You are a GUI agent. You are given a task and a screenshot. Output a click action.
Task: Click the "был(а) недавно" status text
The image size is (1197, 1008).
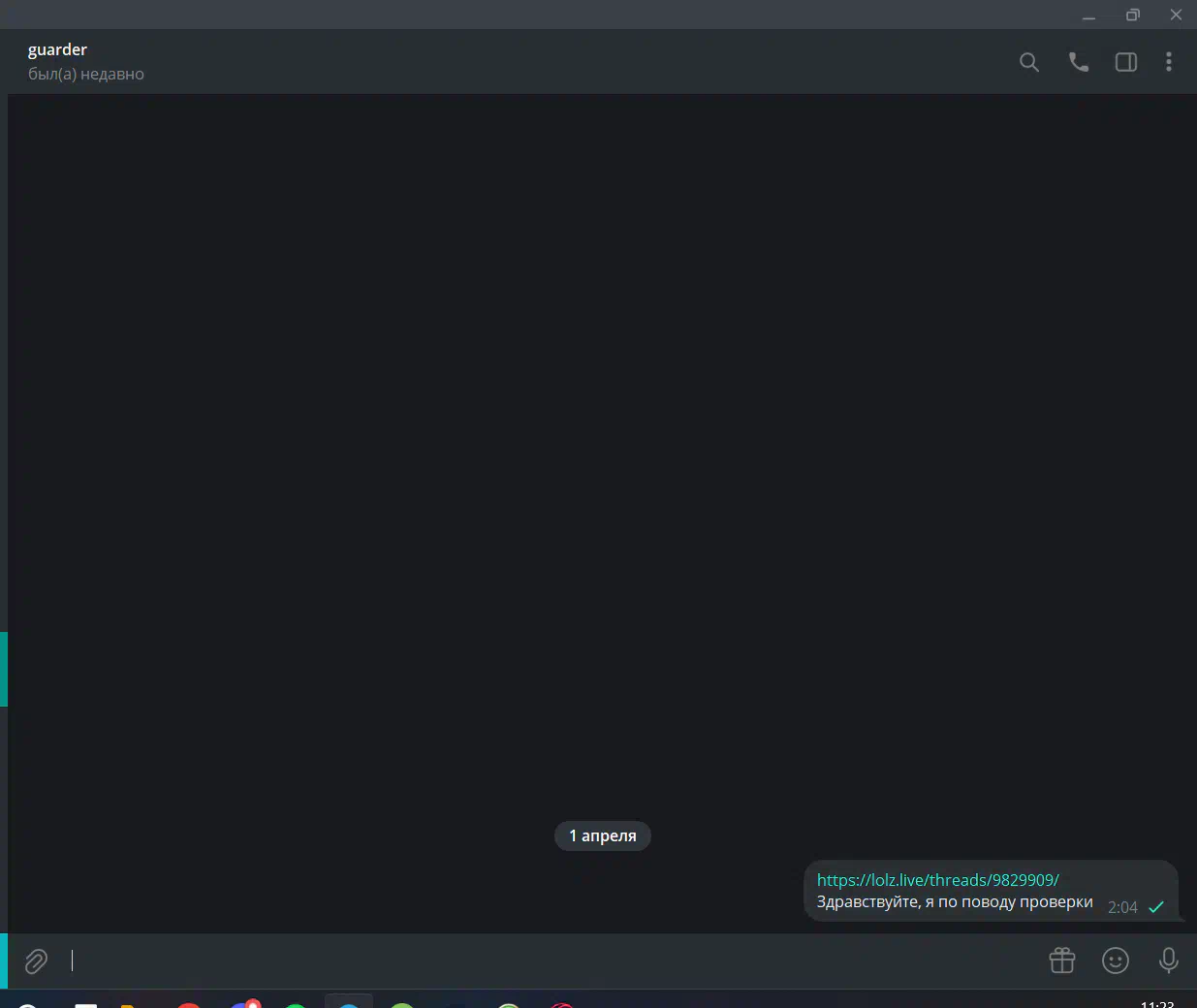click(x=86, y=75)
